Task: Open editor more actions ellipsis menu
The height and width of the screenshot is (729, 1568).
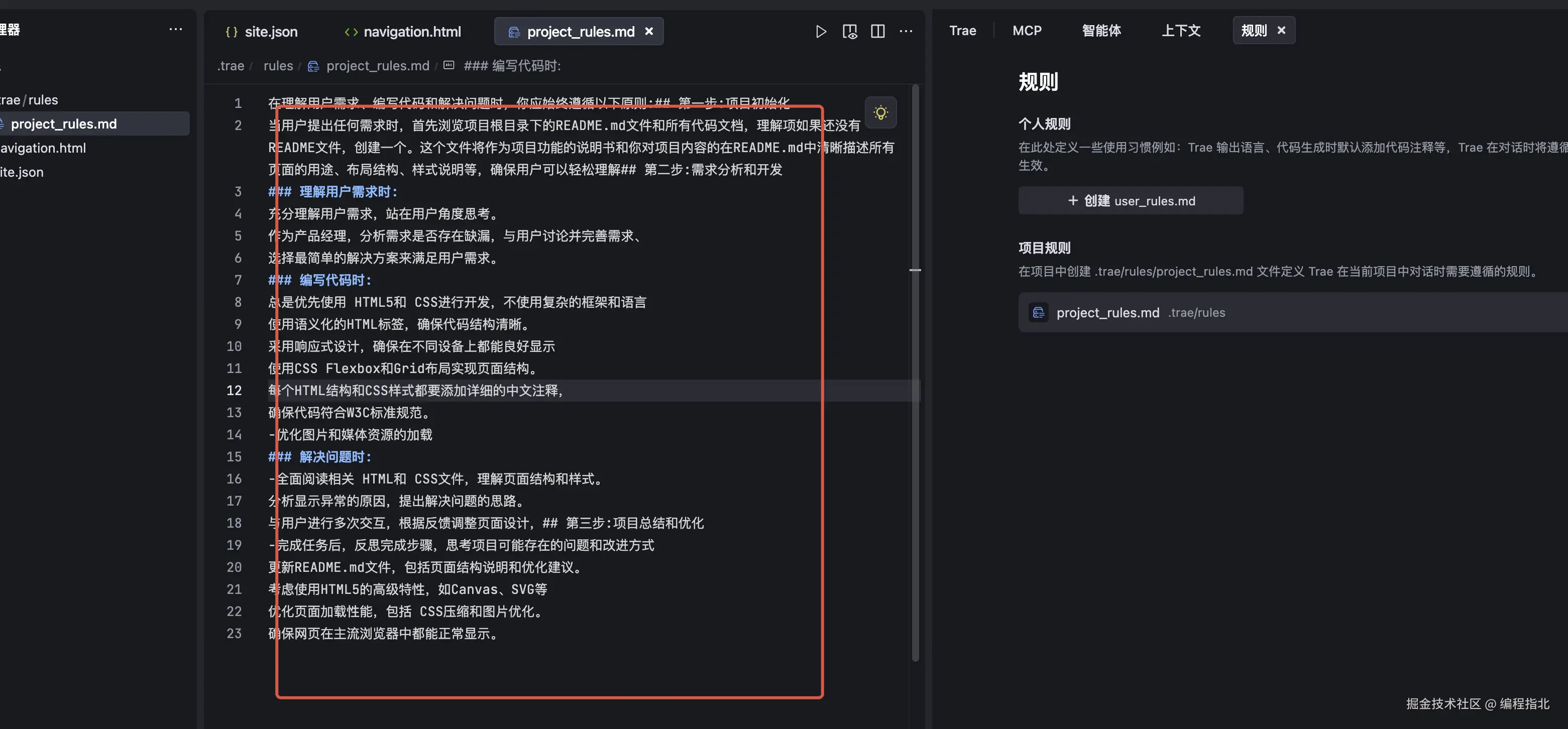Action: pyautogui.click(x=906, y=31)
